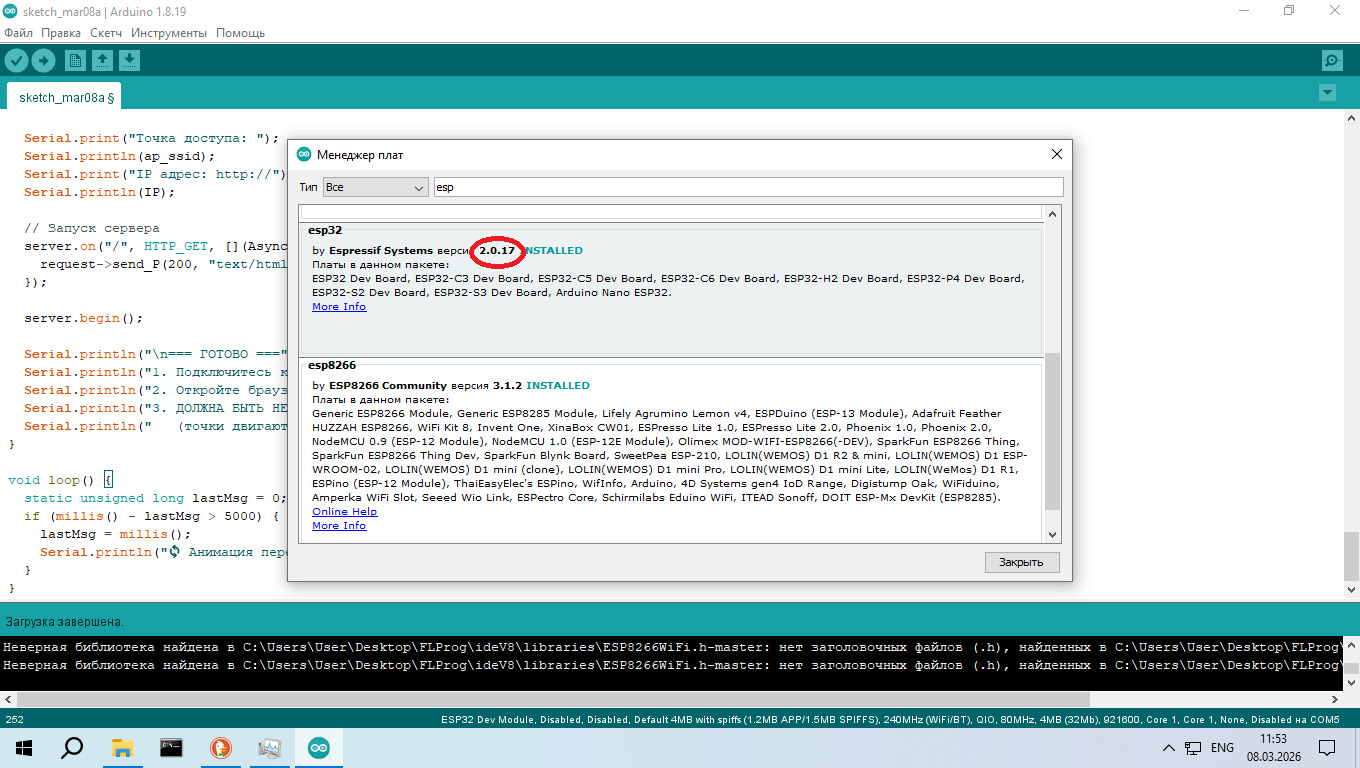Open the Serial Monitor magnifier icon
The image size is (1360, 768).
(1332, 61)
